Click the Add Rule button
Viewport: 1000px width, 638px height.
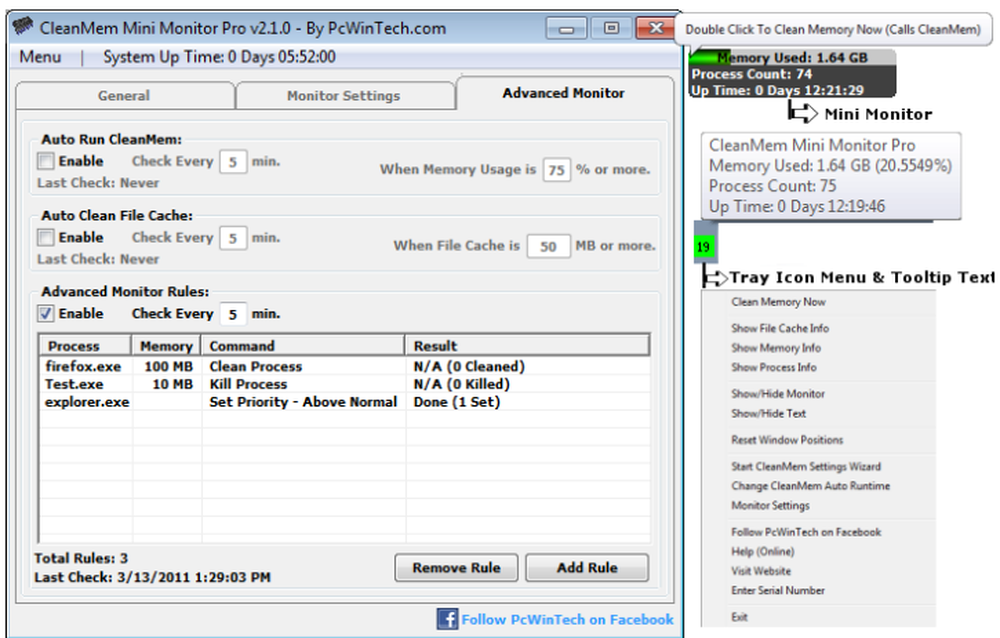pyautogui.click(x=587, y=567)
